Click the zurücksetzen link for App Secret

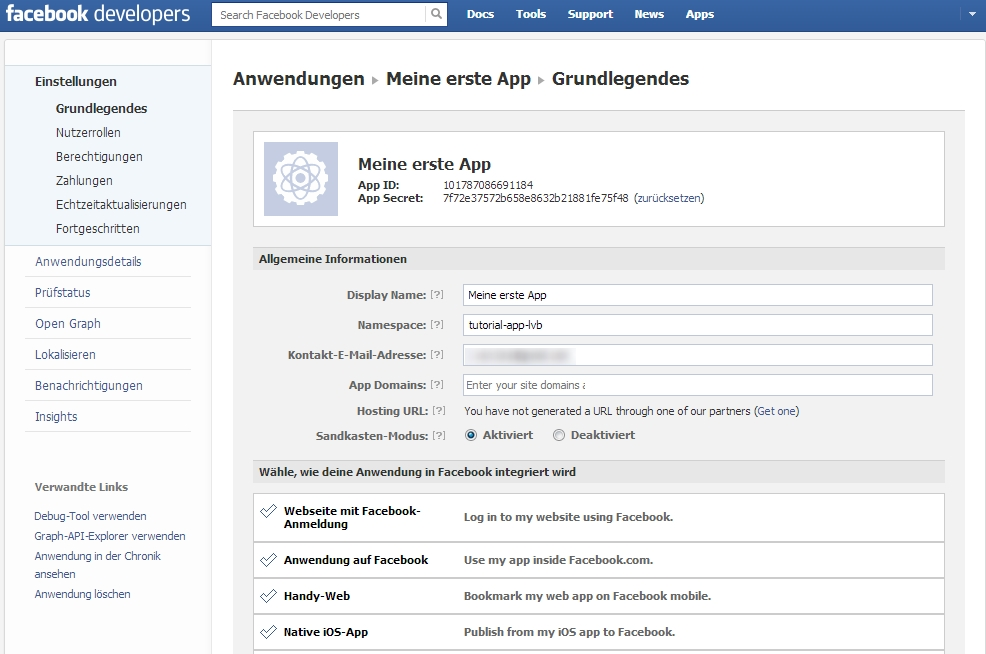[669, 198]
